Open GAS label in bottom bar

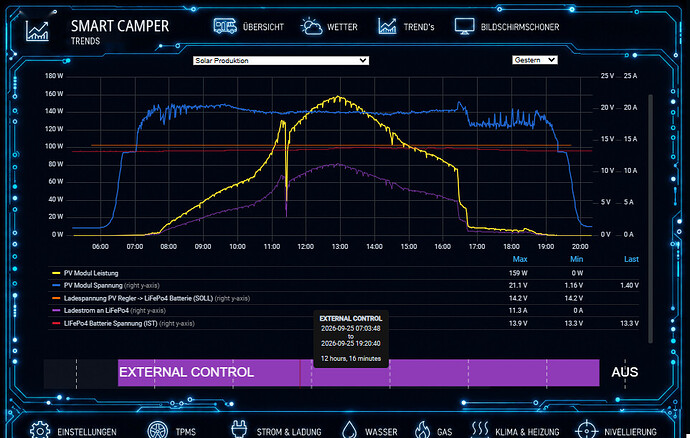(444, 432)
